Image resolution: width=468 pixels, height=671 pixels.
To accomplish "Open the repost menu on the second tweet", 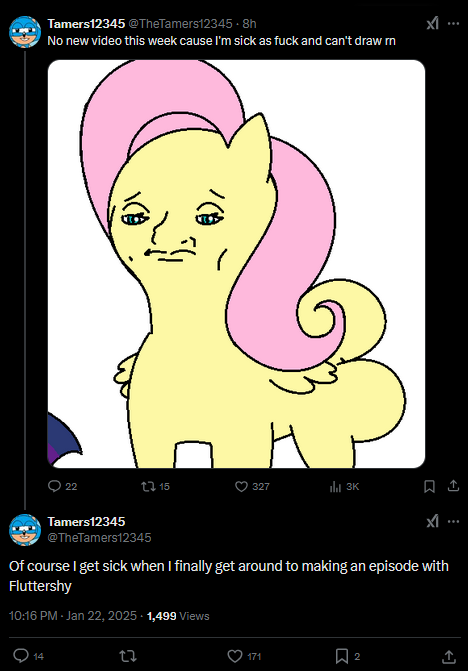I will [127, 656].
